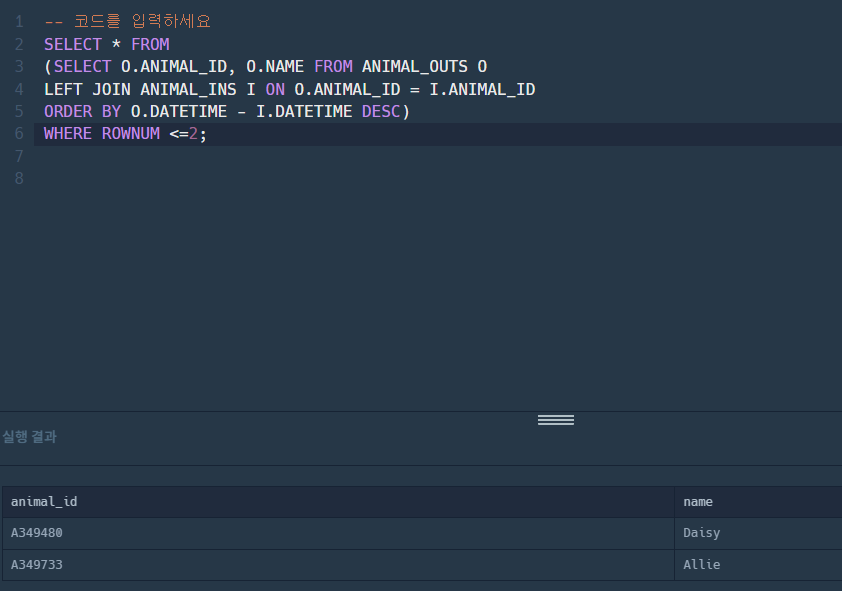Click the DESC keyword on line 5
Screen dimensions: 842x591
[381, 111]
